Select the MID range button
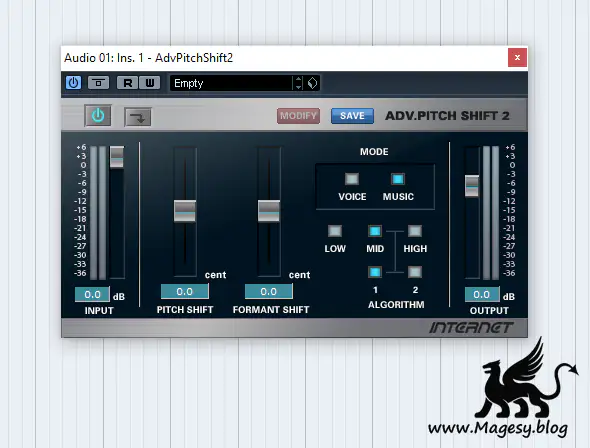The height and width of the screenshot is (448, 590). tap(375, 231)
